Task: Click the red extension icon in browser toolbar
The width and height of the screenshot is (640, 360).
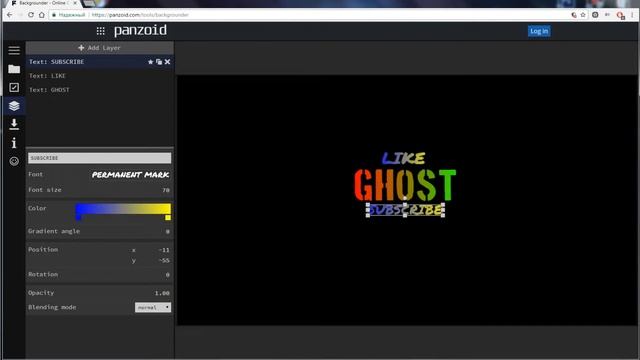Action: pos(620,16)
